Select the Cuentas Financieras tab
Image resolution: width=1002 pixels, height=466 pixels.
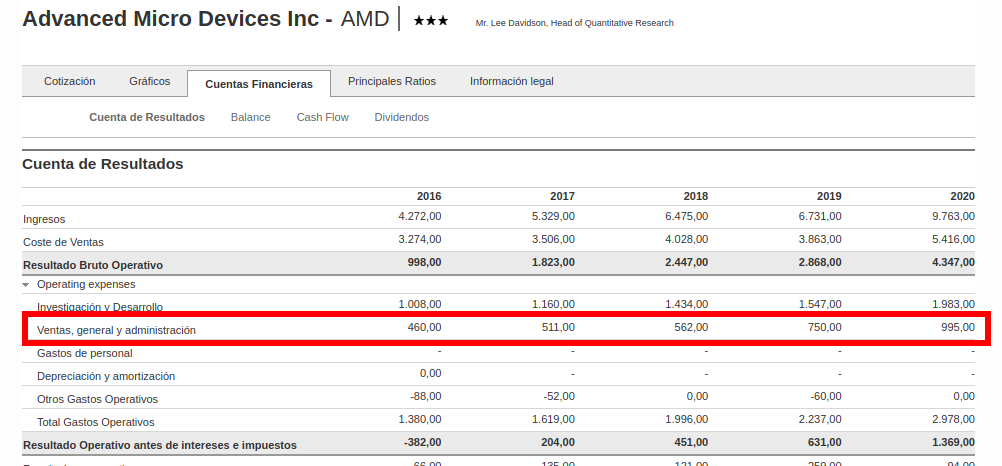pos(259,84)
